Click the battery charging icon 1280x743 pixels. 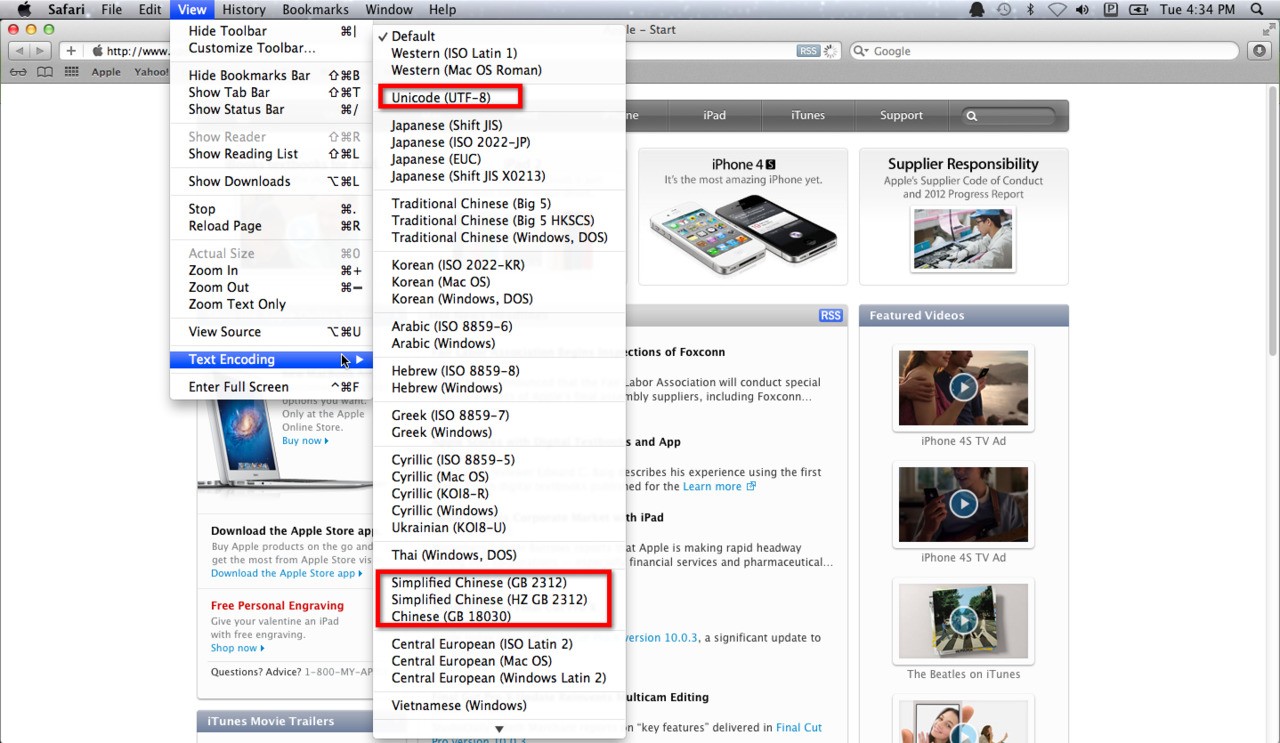click(1140, 10)
